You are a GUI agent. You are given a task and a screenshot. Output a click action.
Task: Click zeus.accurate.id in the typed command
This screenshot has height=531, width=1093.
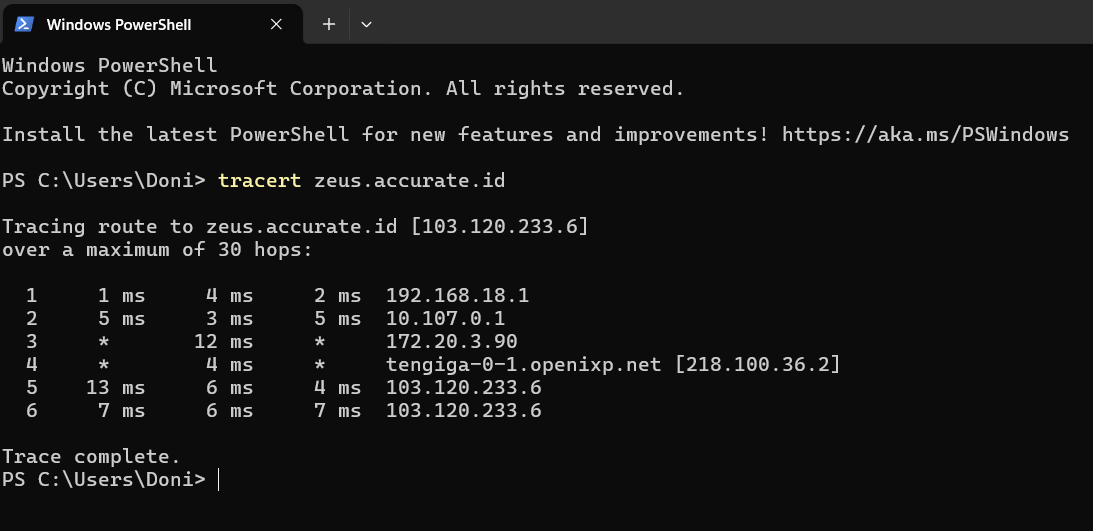coord(409,181)
